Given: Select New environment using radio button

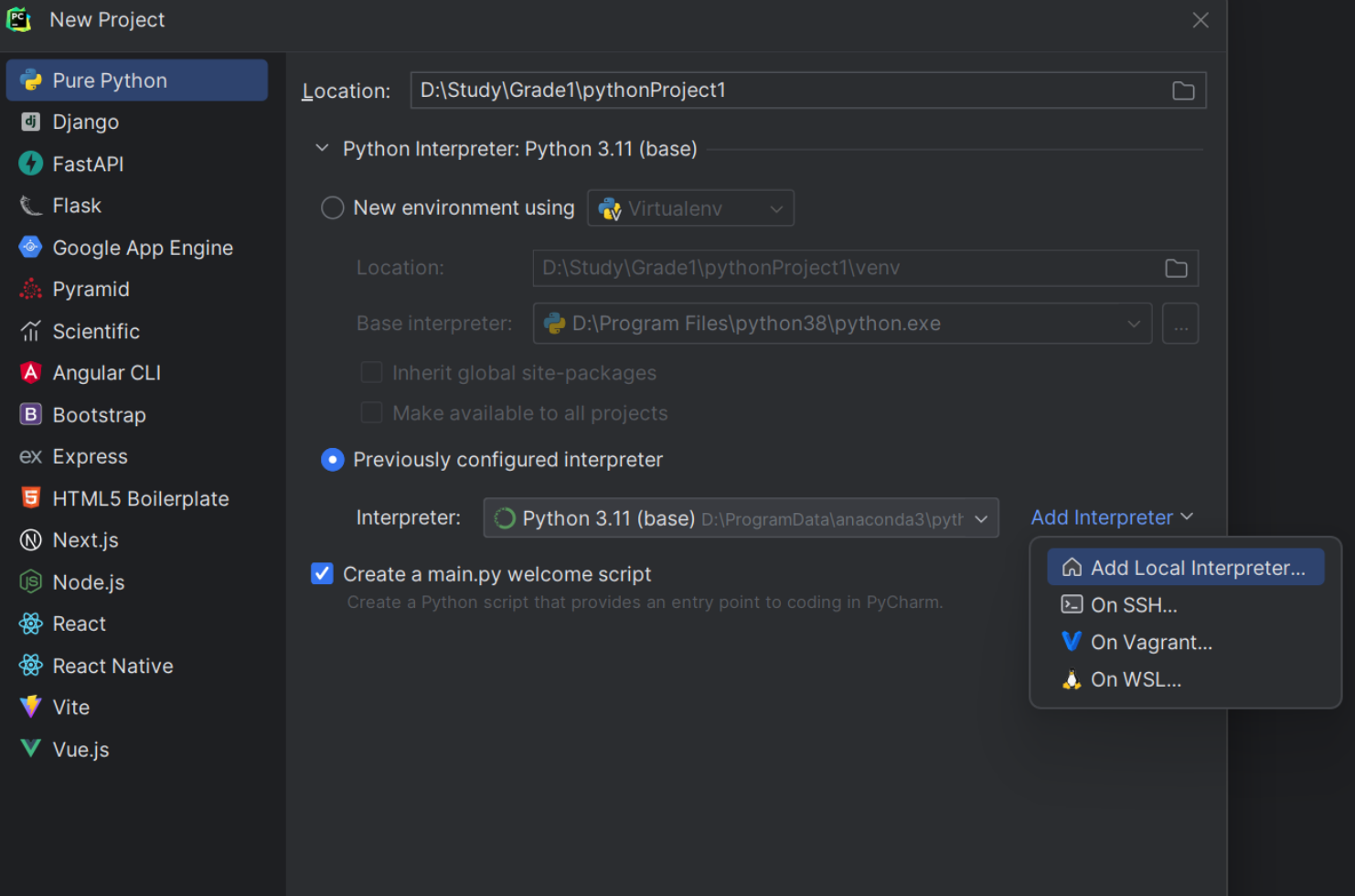Looking at the screenshot, I should pyautogui.click(x=333, y=208).
